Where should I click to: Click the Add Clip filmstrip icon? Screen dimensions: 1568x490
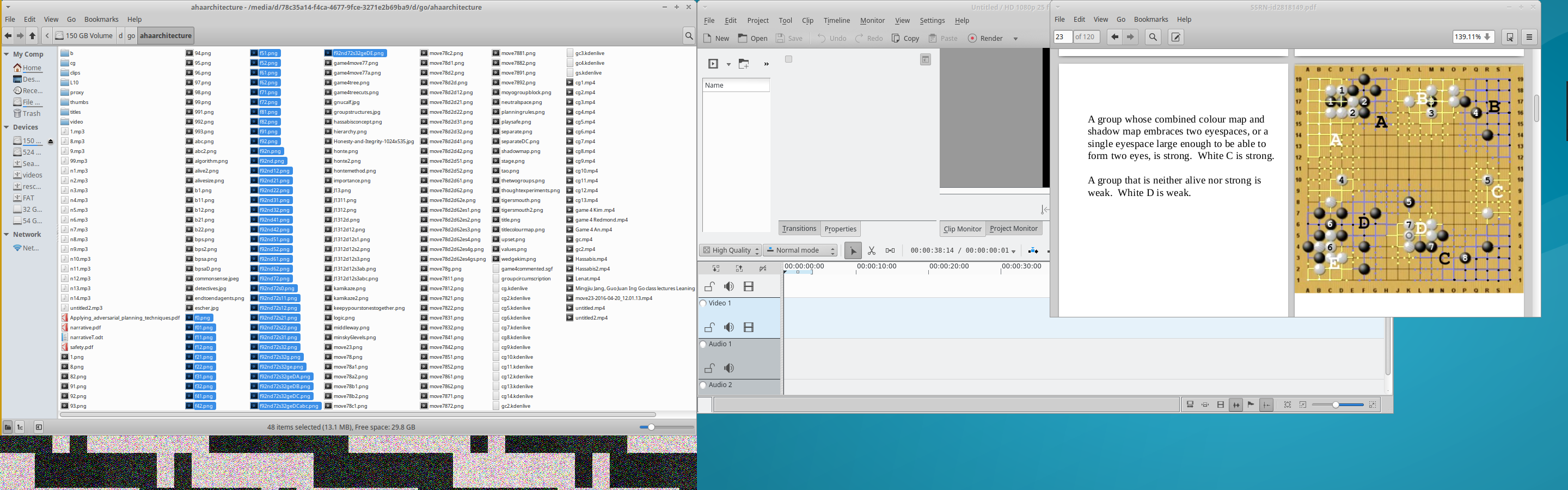pos(713,64)
